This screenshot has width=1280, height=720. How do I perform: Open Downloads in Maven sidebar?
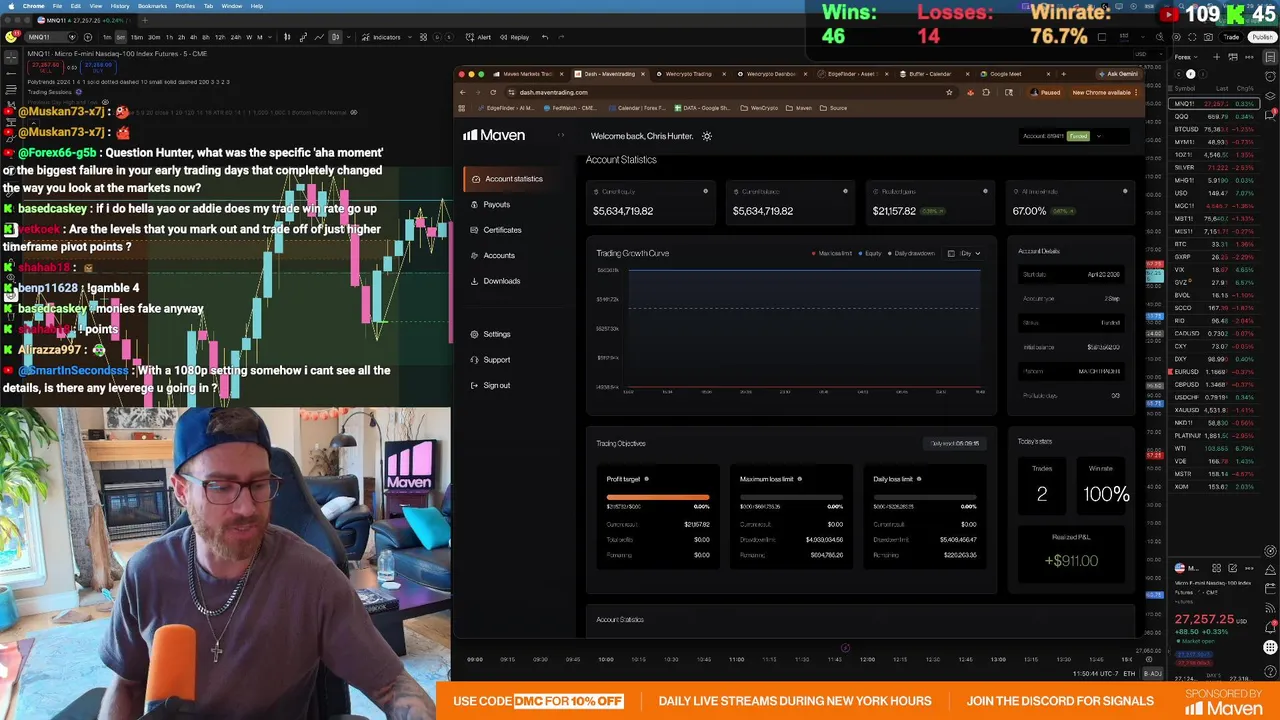(495, 281)
